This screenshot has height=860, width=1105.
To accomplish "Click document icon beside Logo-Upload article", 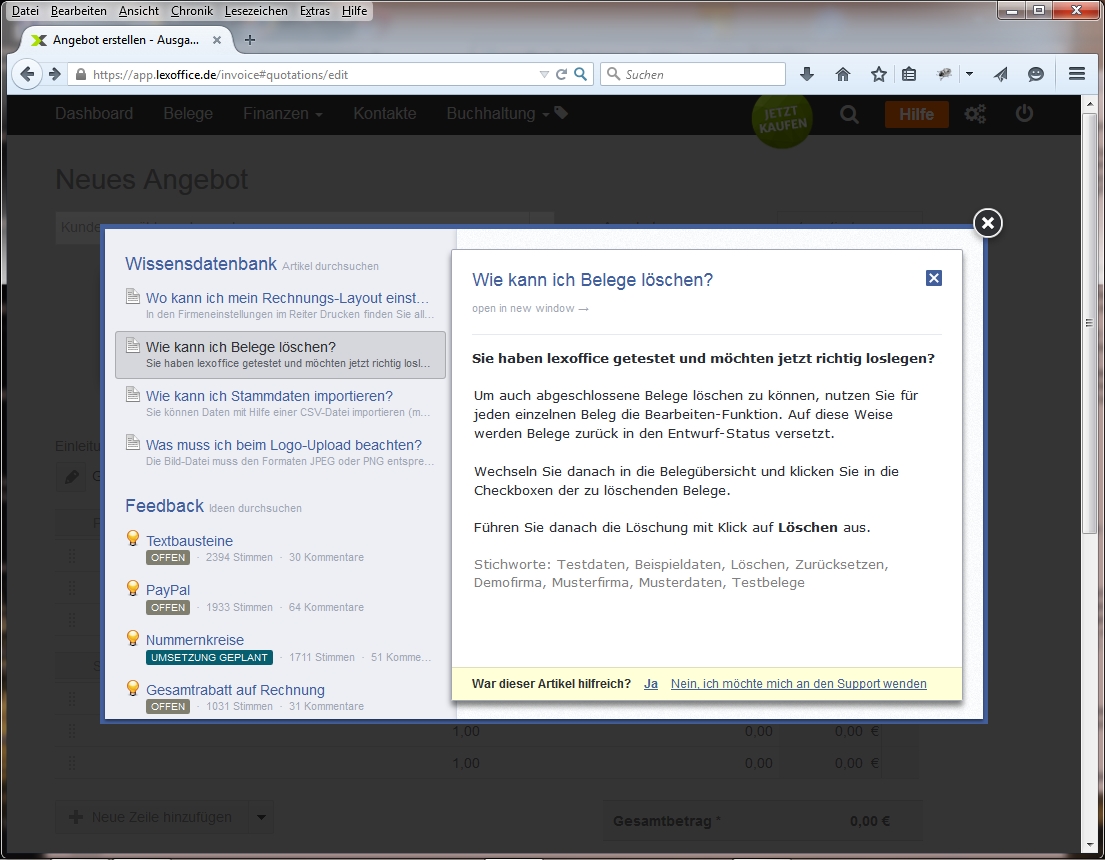I will coord(132,443).
